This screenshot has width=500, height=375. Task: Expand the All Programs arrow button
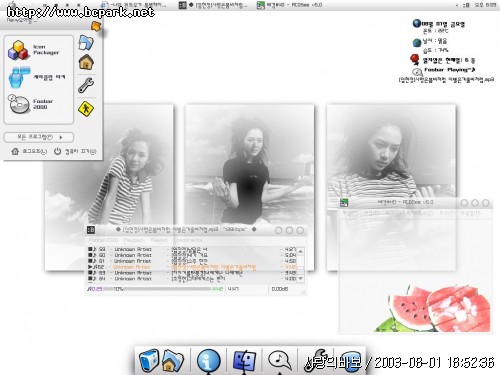coord(39,137)
